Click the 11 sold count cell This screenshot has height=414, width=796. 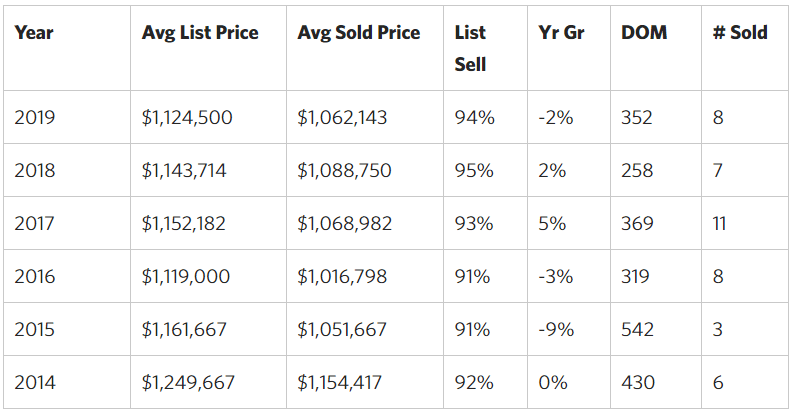tap(719, 223)
